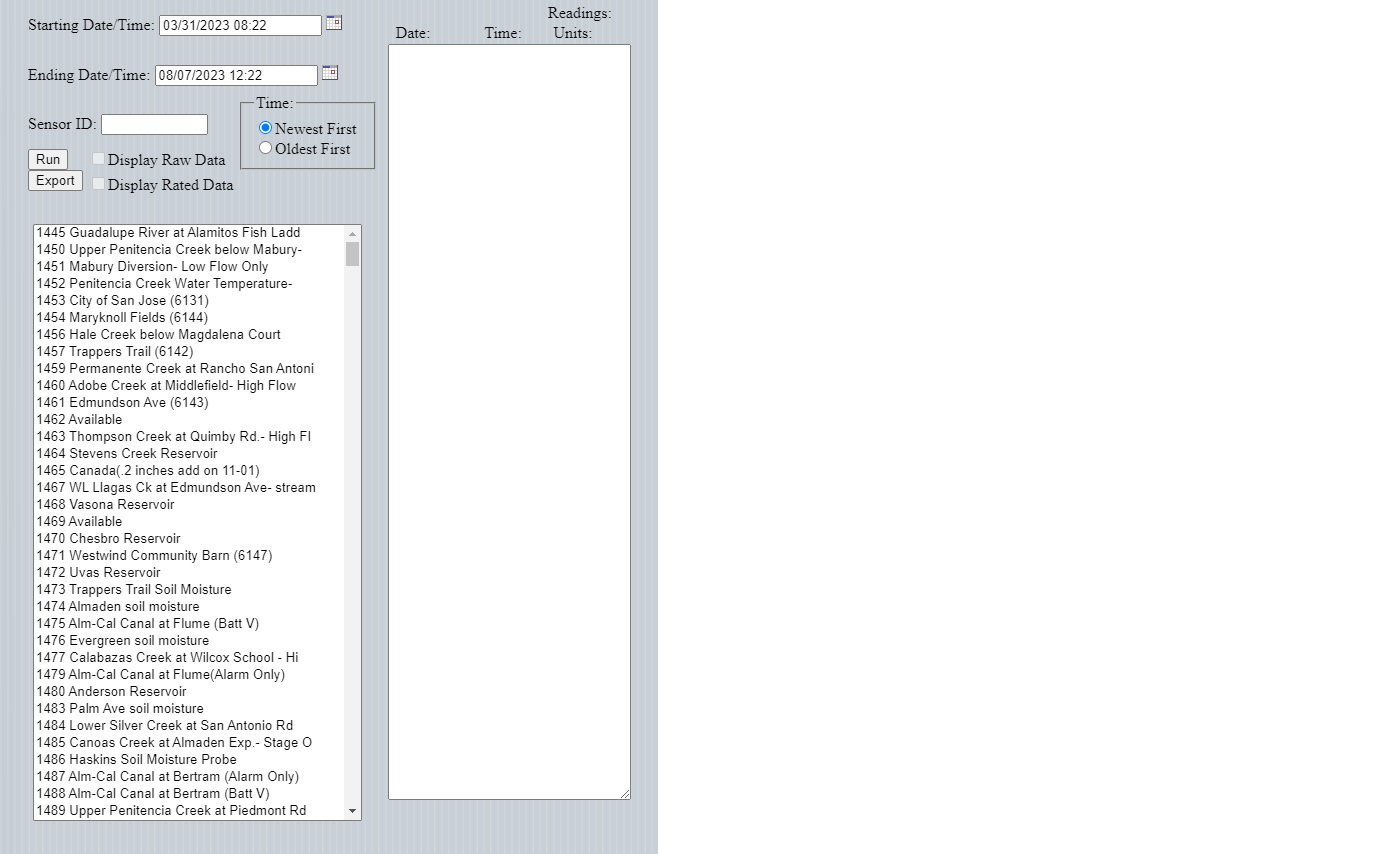The width and height of the screenshot is (1386, 854).
Task: Click the sensor list scrollbar thumb
Action: pyautogui.click(x=352, y=254)
